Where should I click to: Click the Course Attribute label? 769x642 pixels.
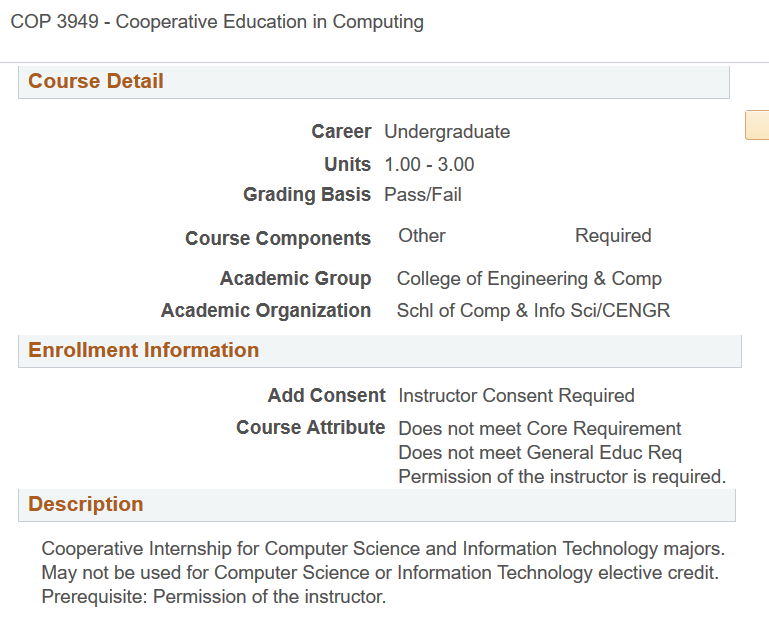point(310,428)
